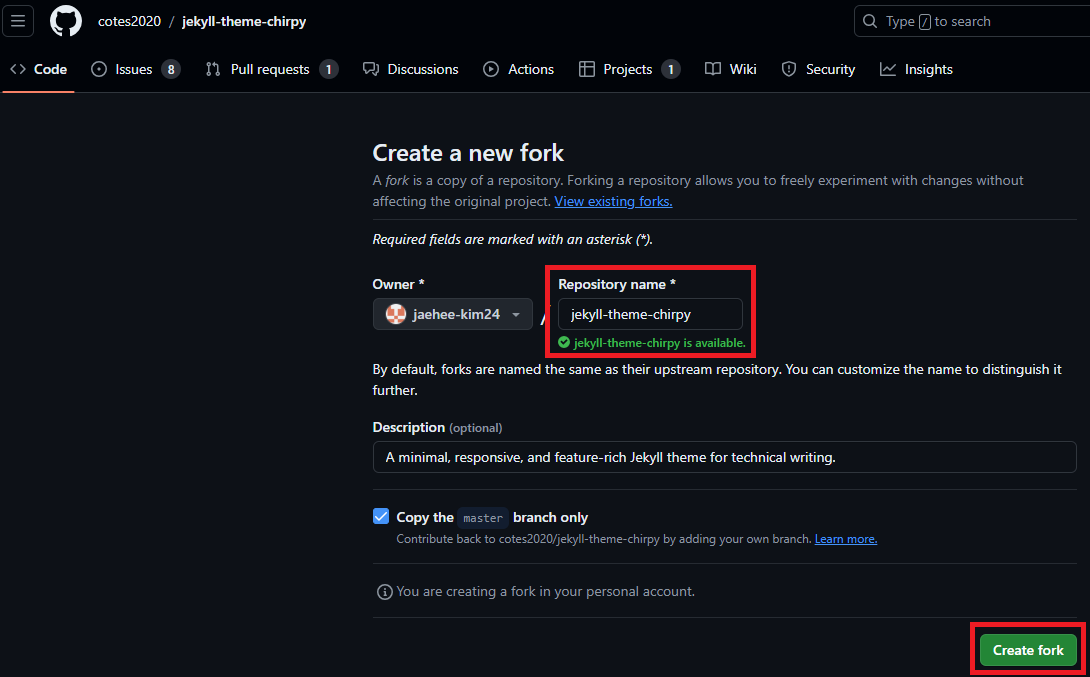
Task: Click the Pull requests count badge
Action: [x=329, y=70]
